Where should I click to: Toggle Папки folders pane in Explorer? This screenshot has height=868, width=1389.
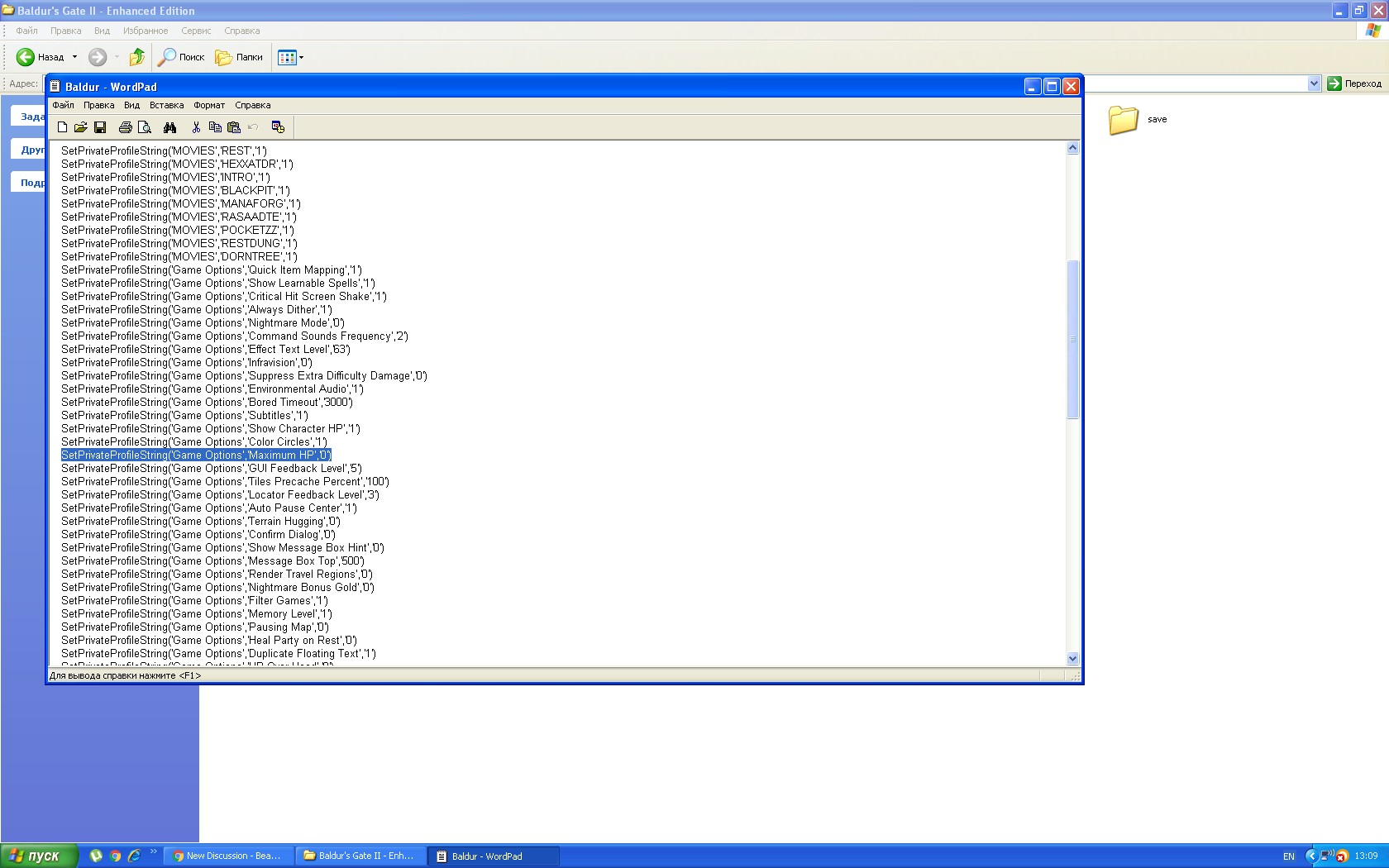pos(239,57)
